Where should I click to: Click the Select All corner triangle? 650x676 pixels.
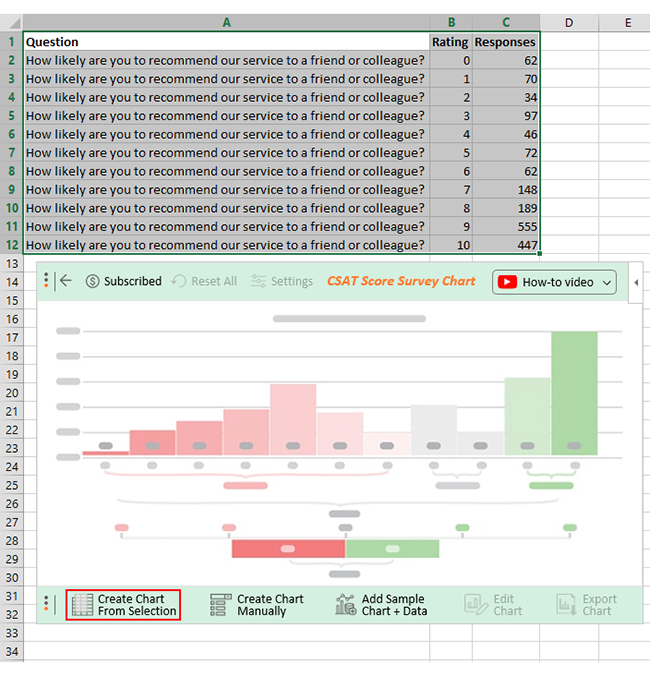tap(12, 22)
